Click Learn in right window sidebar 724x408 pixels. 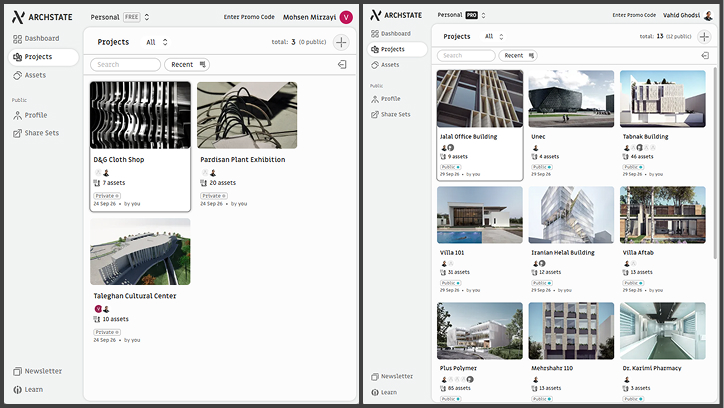[384, 392]
